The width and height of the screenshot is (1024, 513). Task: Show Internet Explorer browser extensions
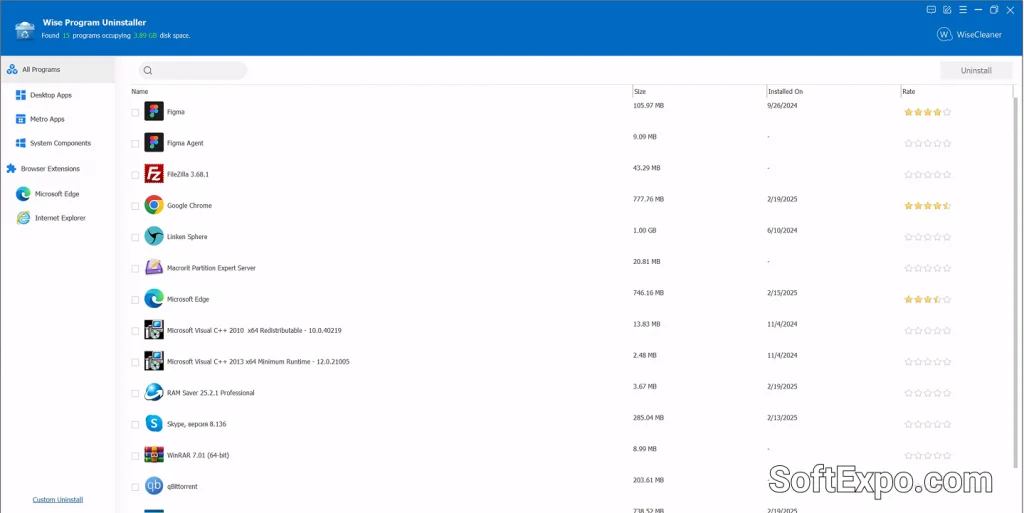pyautogui.click(x=60, y=218)
